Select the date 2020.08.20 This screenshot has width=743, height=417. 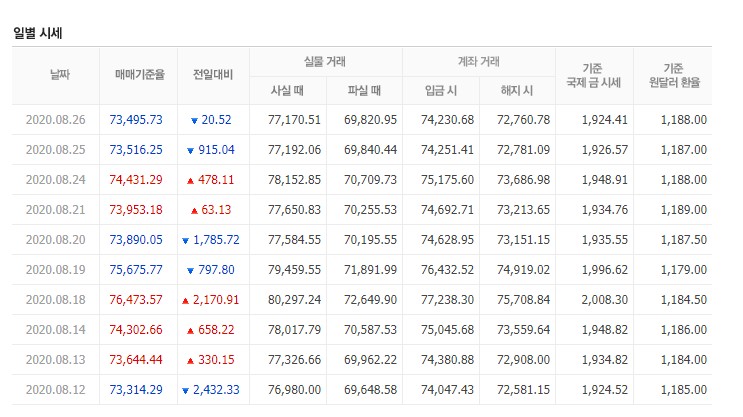(x=55, y=240)
